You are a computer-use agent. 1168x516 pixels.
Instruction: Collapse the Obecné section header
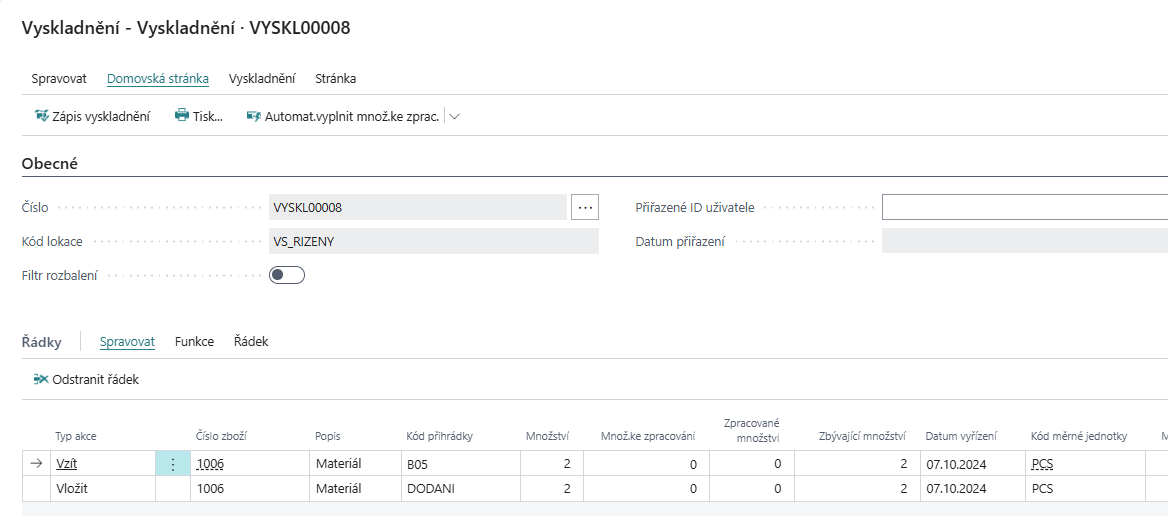tap(50, 163)
